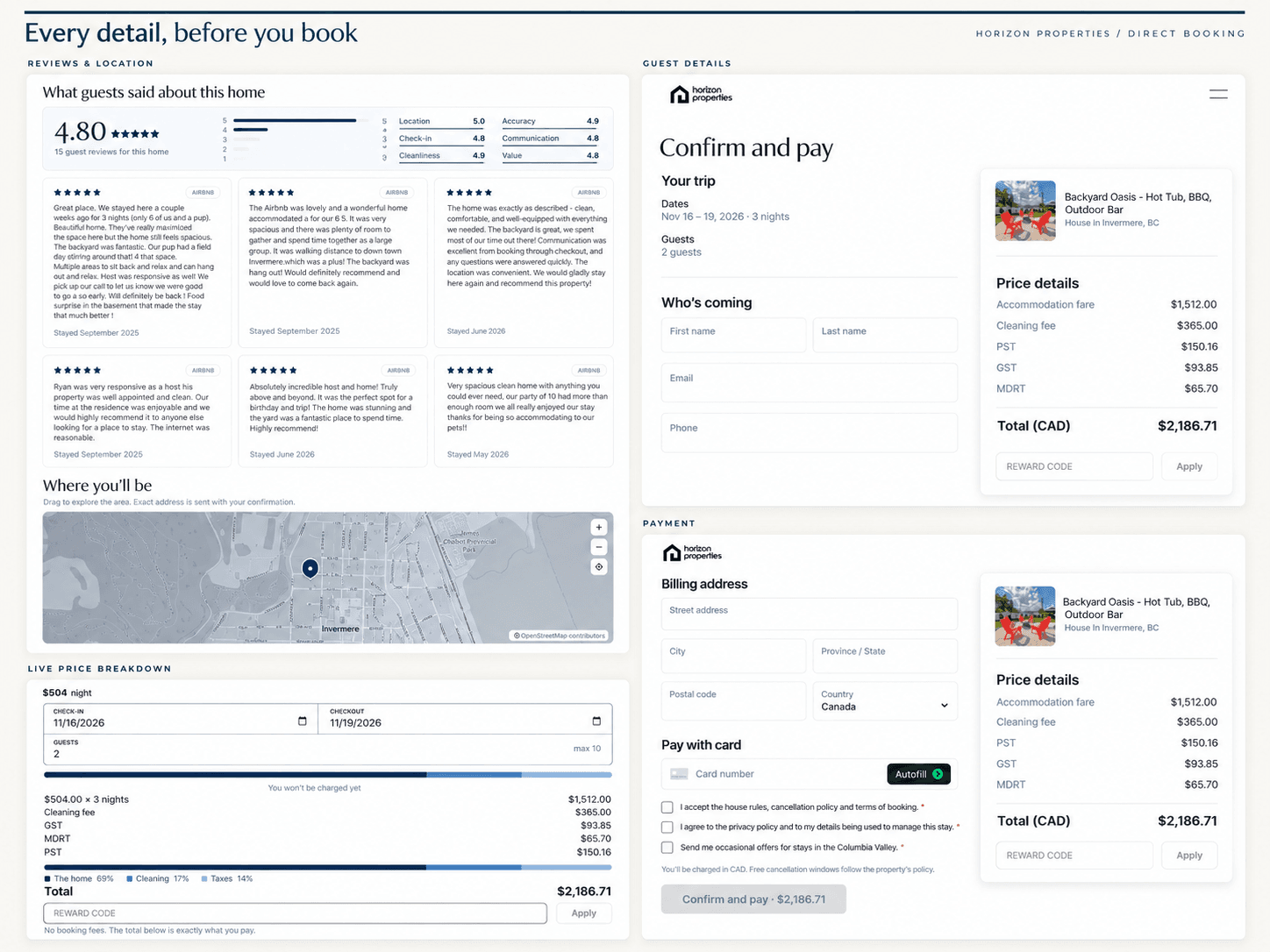This screenshot has height=952, width=1270.
Task: Click the 4.80 overall rating score
Action: pos(80,131)
